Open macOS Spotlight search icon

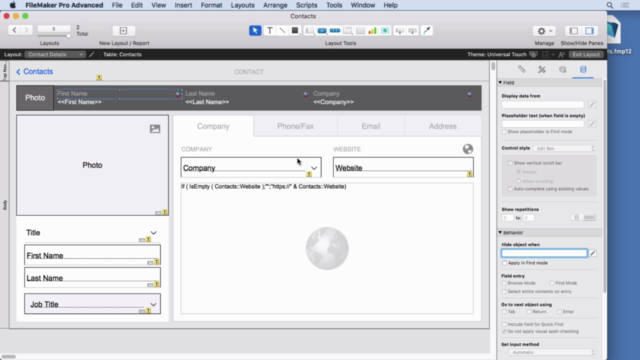(610, 5)
